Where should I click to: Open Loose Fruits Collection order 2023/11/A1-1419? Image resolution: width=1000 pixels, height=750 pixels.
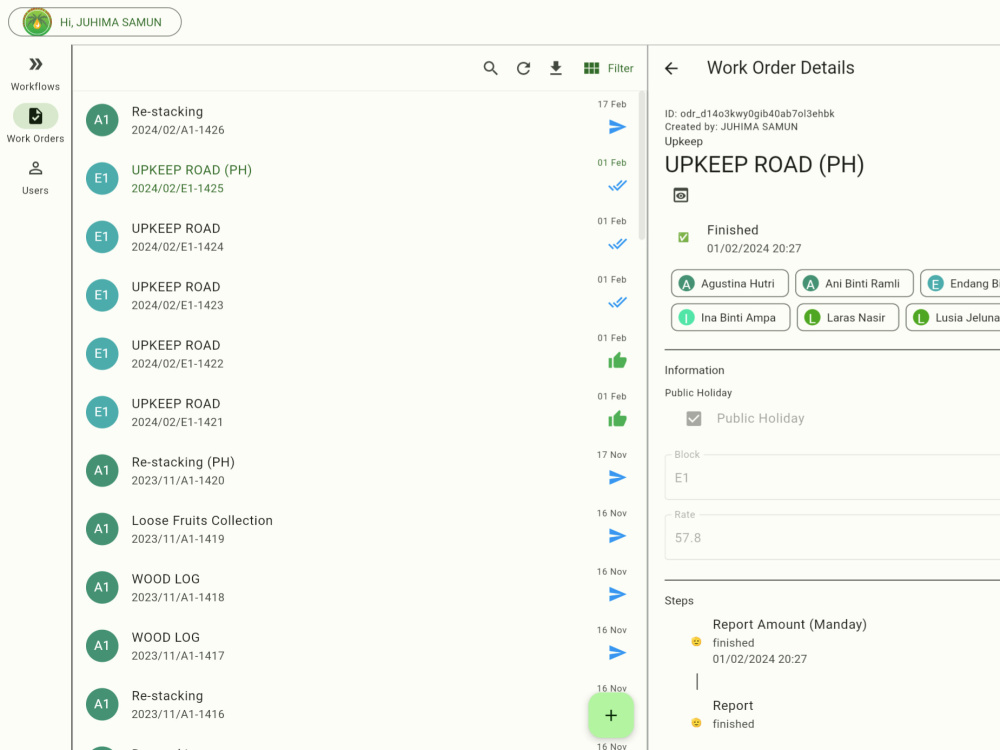tap(357, 529)
